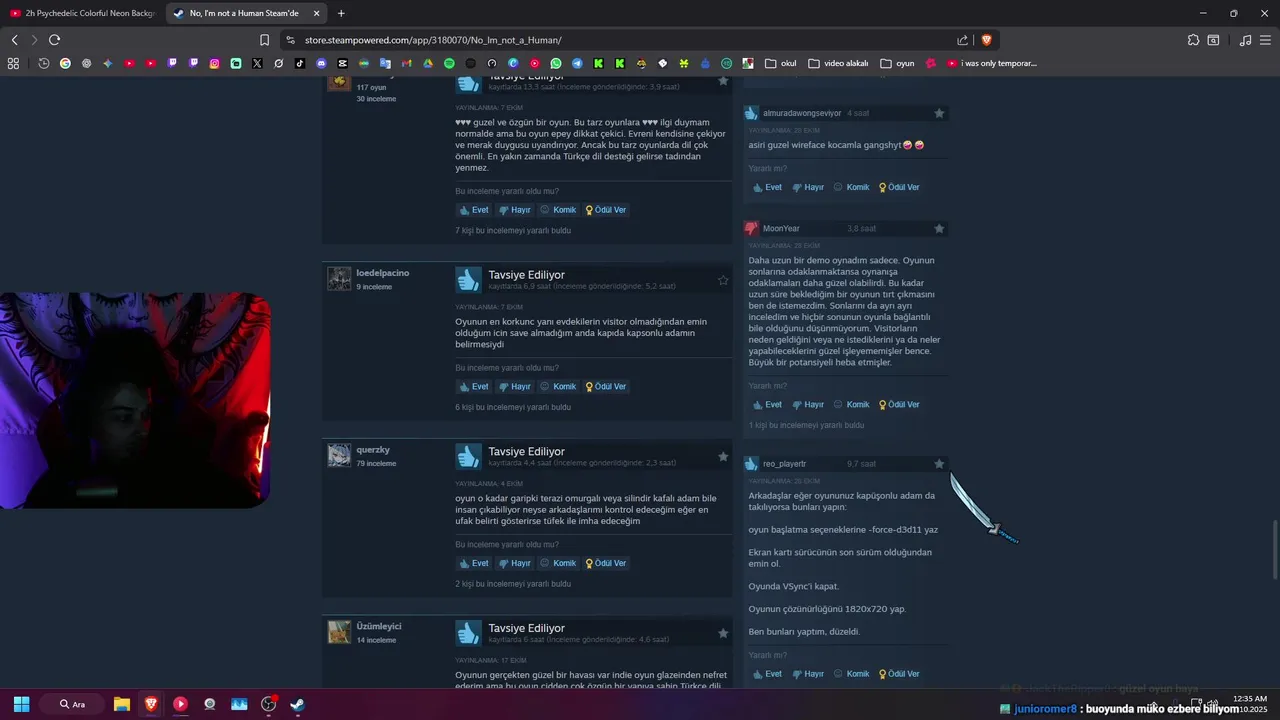Open the 'video alakalı' bookmarks folder
Viewport: 1280px width, 720px height.
[838, 63]
